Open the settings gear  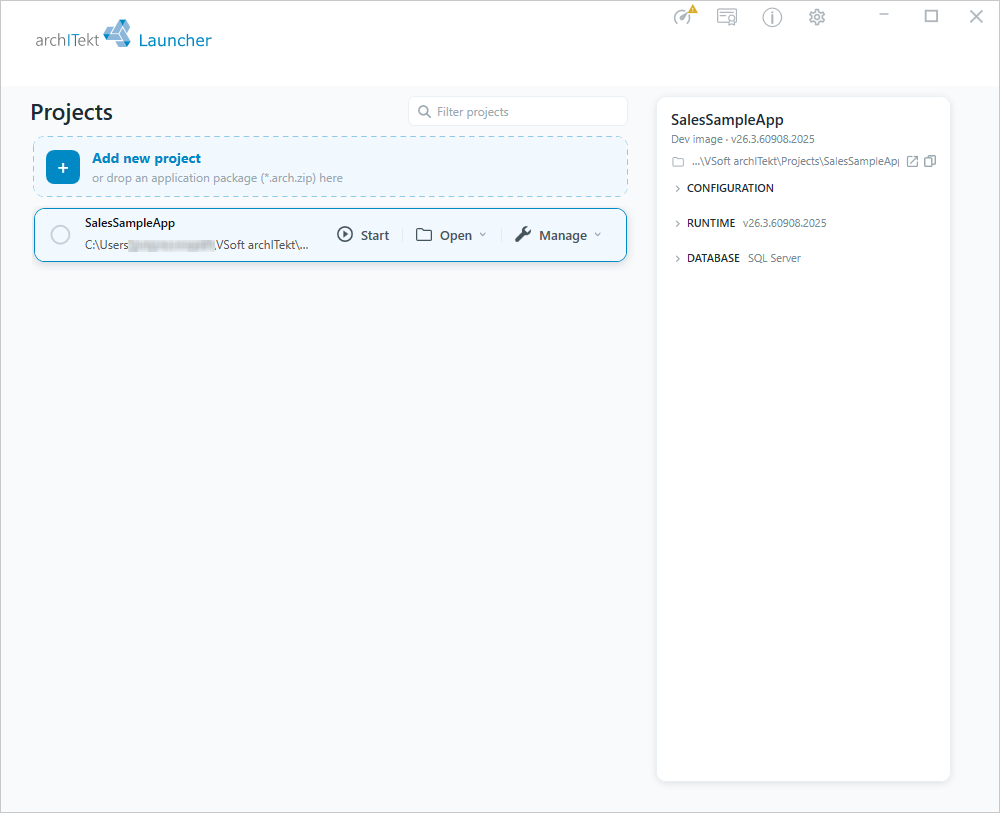pos(816,17)
